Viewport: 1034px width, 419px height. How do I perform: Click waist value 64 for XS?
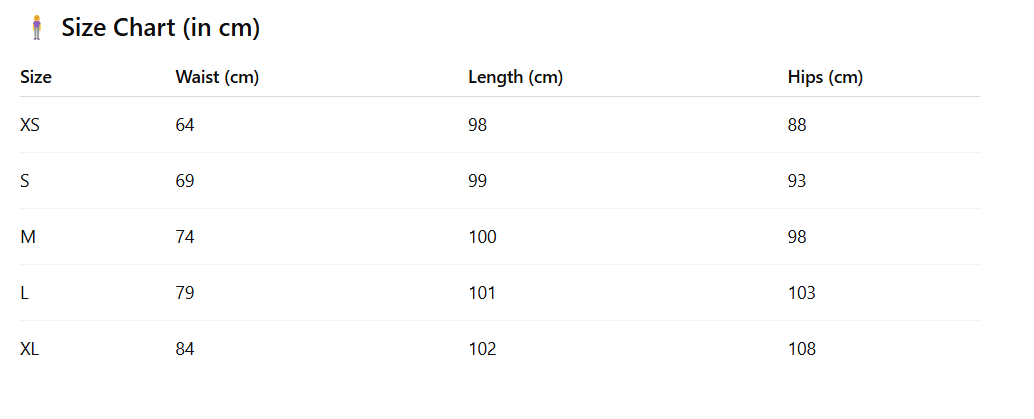coord(185,125)
